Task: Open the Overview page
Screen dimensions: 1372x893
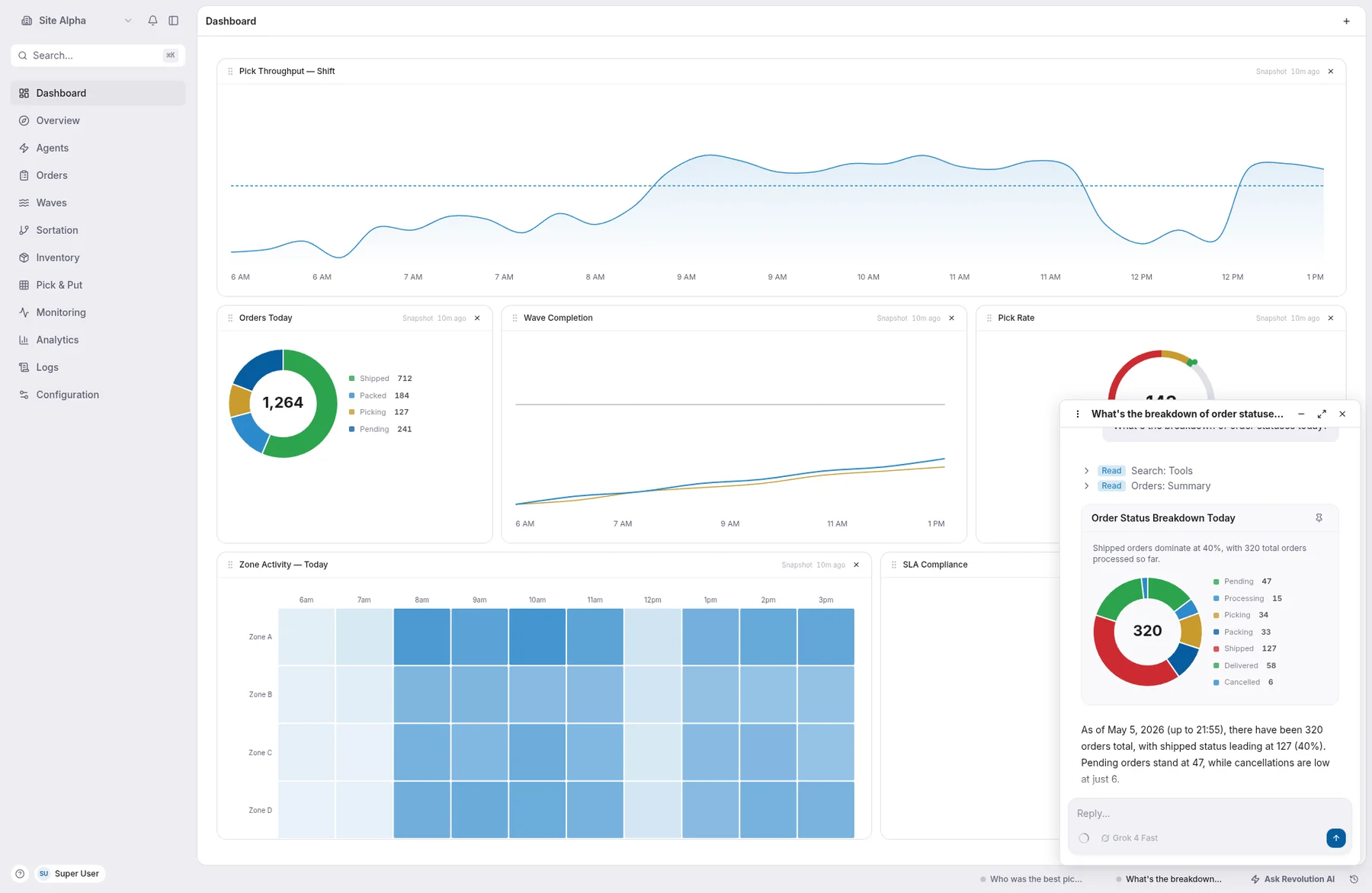Action: [98, 120]
